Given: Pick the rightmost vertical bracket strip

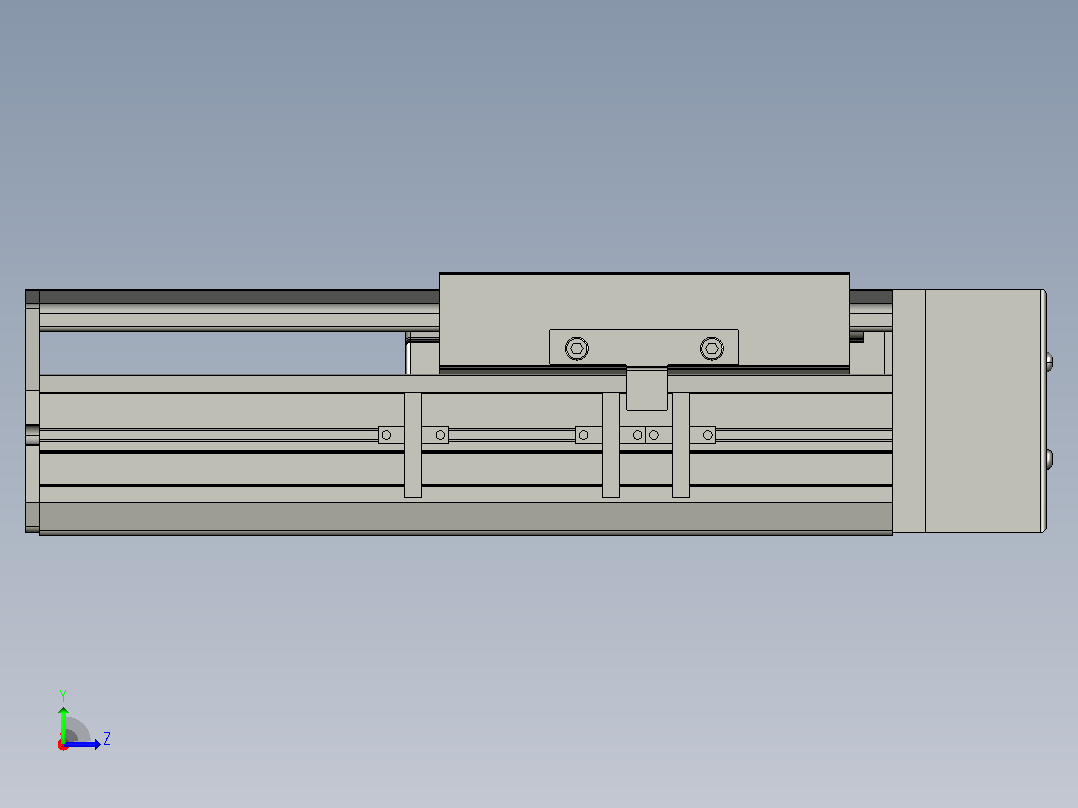Looking at the screenshot, I should click(x=681, y=445).
